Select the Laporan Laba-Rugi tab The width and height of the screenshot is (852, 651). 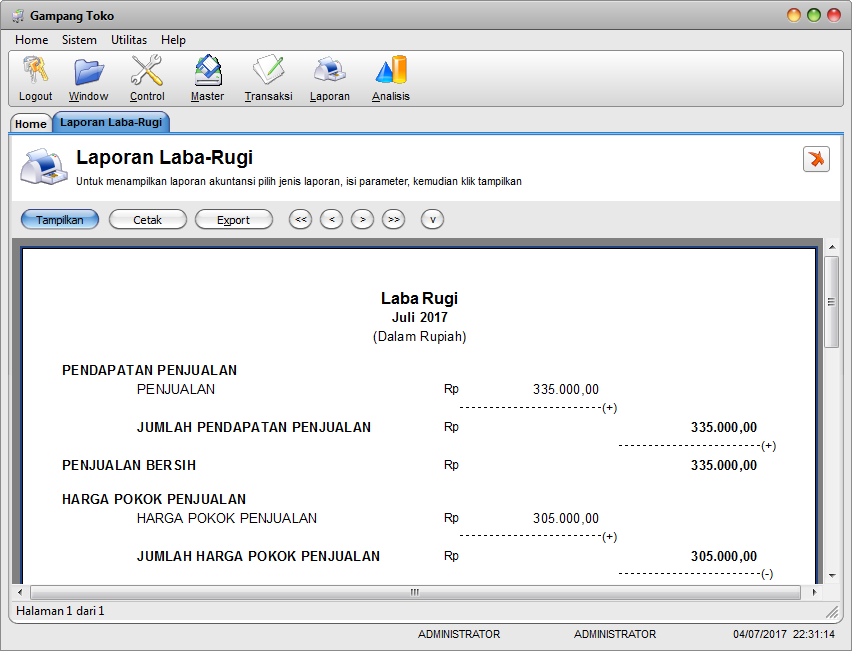tap(111, 122)
